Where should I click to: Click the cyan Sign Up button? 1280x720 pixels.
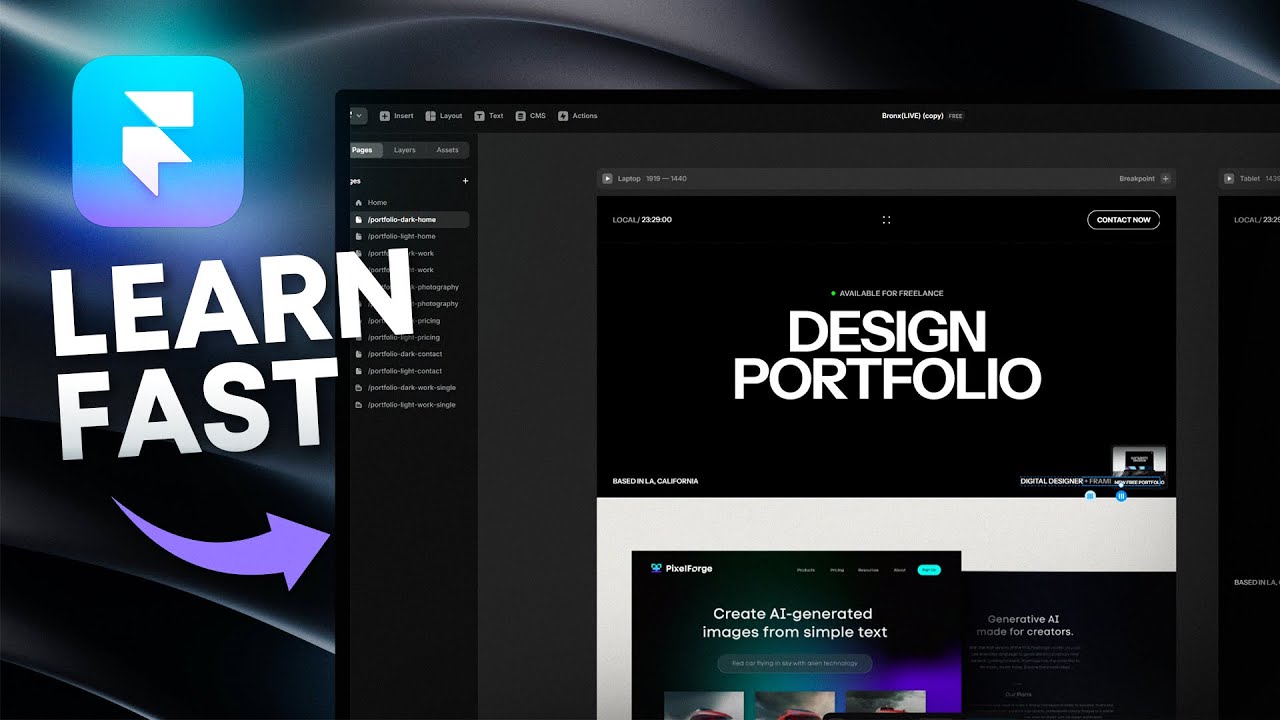tap(929, 570)
